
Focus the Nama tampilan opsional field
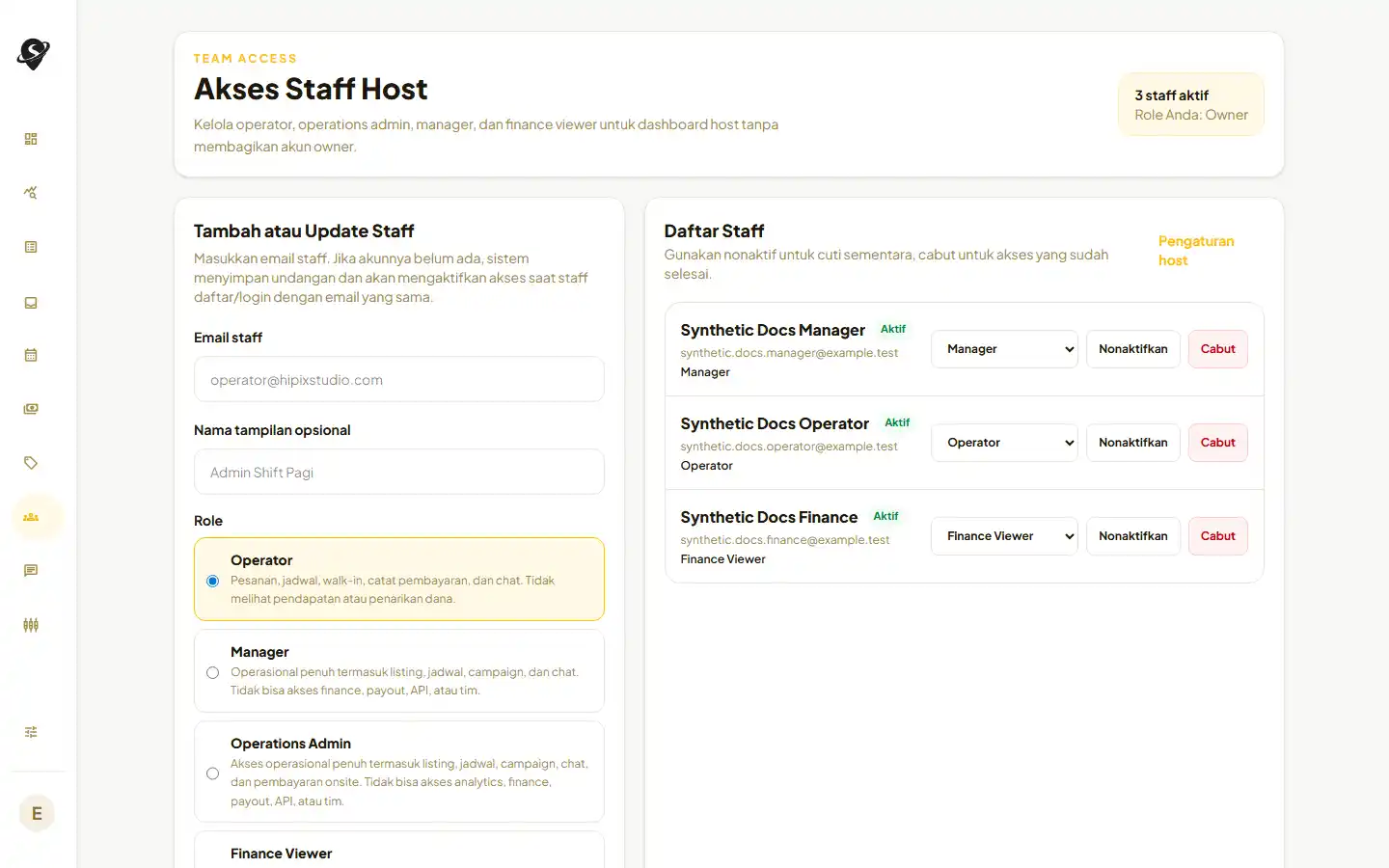point(399,472)
